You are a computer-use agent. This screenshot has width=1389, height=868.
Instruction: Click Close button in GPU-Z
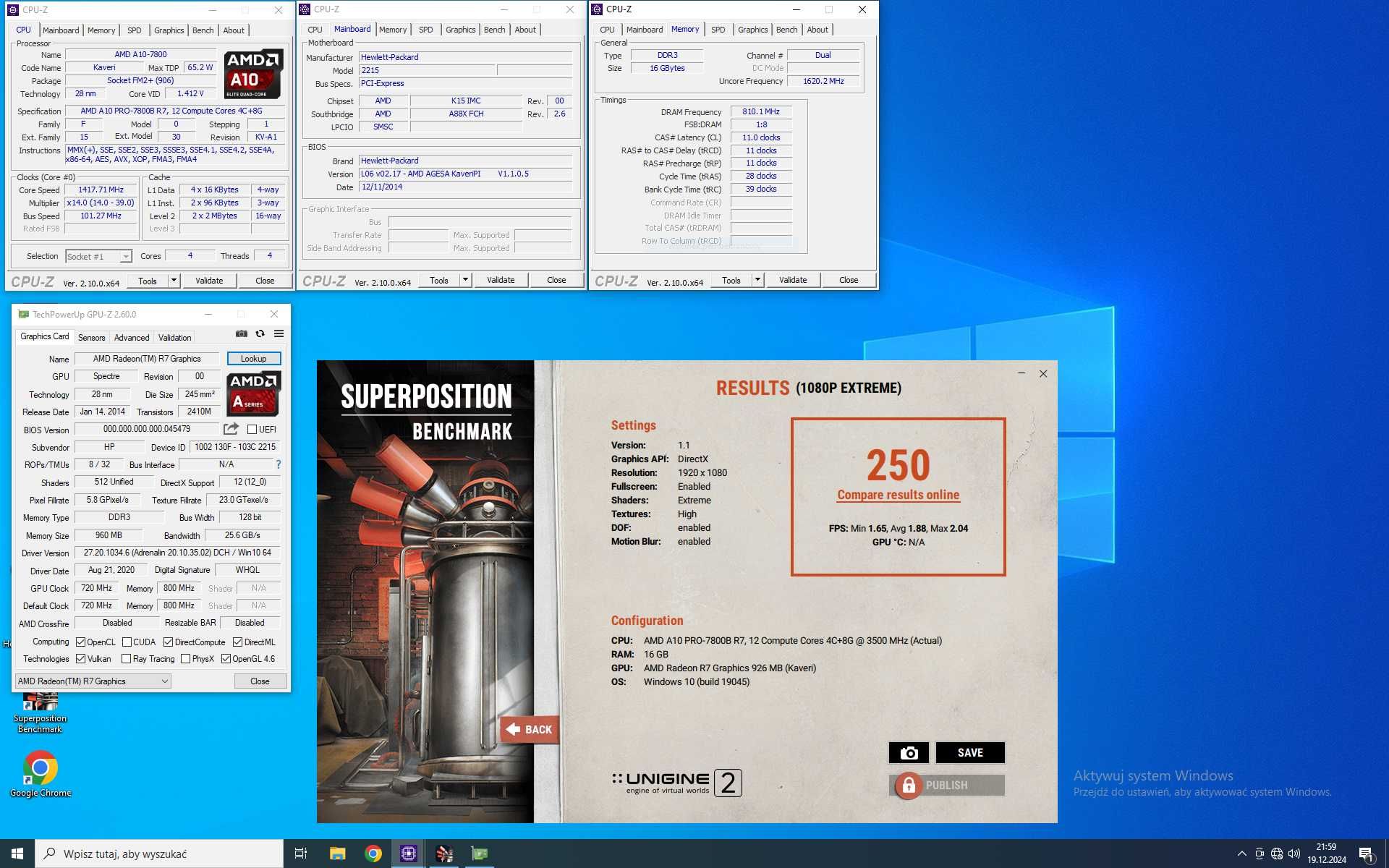pyautogui.click(x=260, y=681)
